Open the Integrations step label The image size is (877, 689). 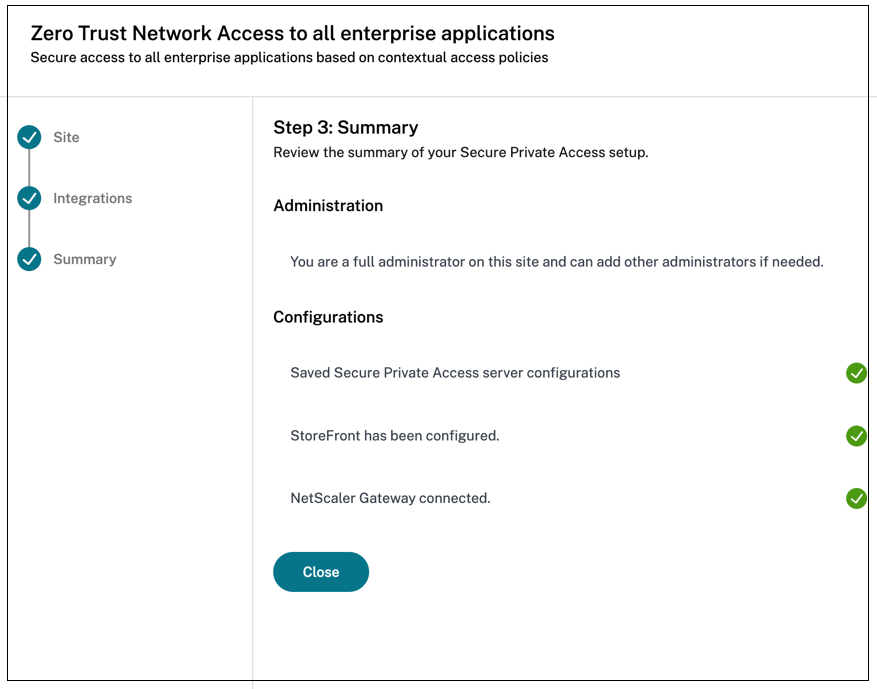(x=92, y=198)
